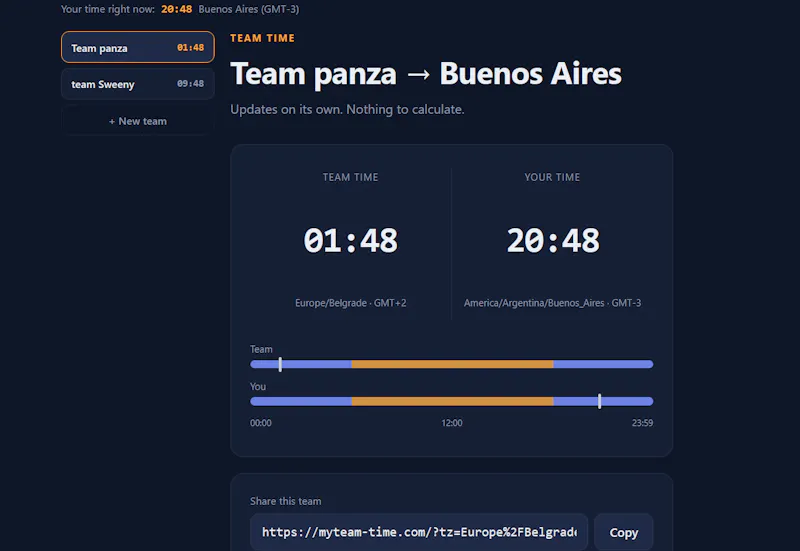Select the TEAM TIME card heading
The width and height of the screenshot is (800, 551).
click(x=351, y=177)
